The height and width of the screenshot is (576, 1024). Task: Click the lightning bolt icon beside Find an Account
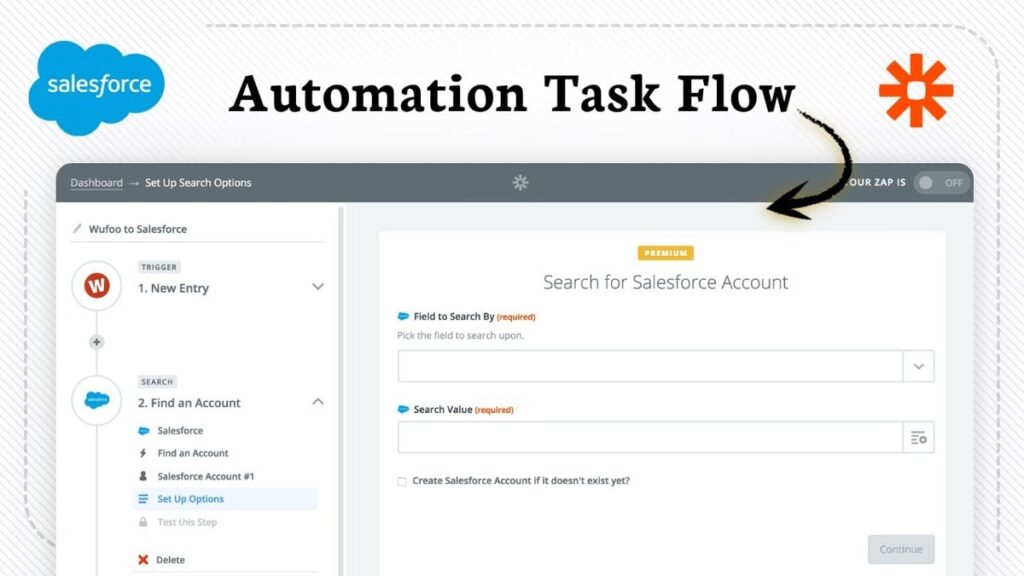tap(143, 453)
